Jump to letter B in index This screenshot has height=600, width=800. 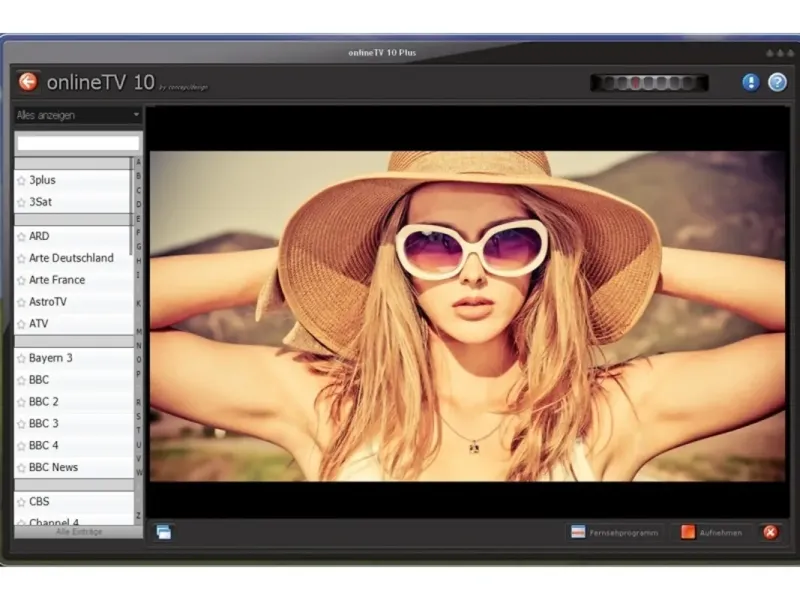tap(138, 176)
